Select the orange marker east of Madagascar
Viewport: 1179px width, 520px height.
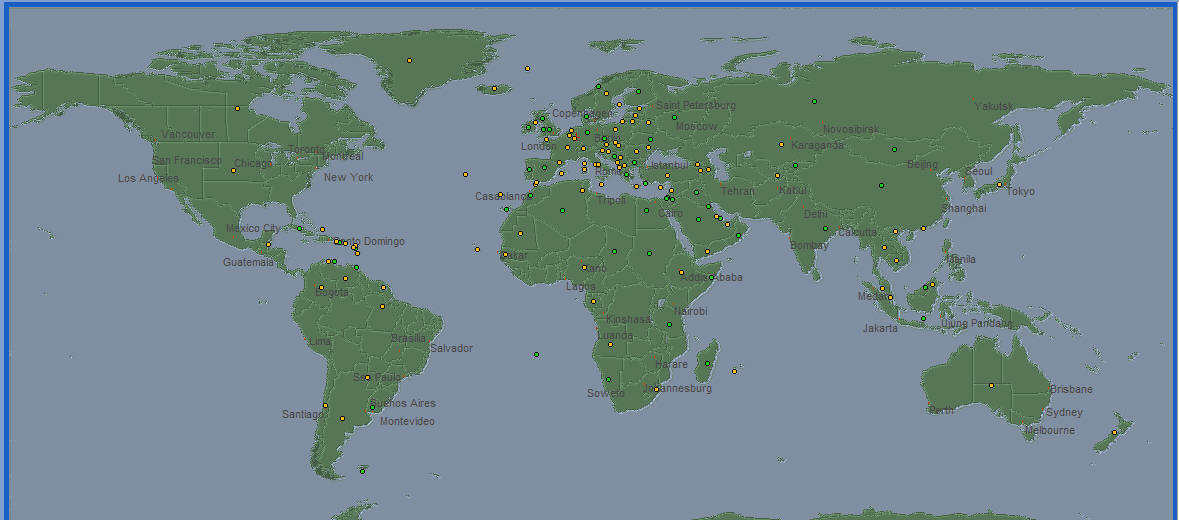click(x=734, y=371)
